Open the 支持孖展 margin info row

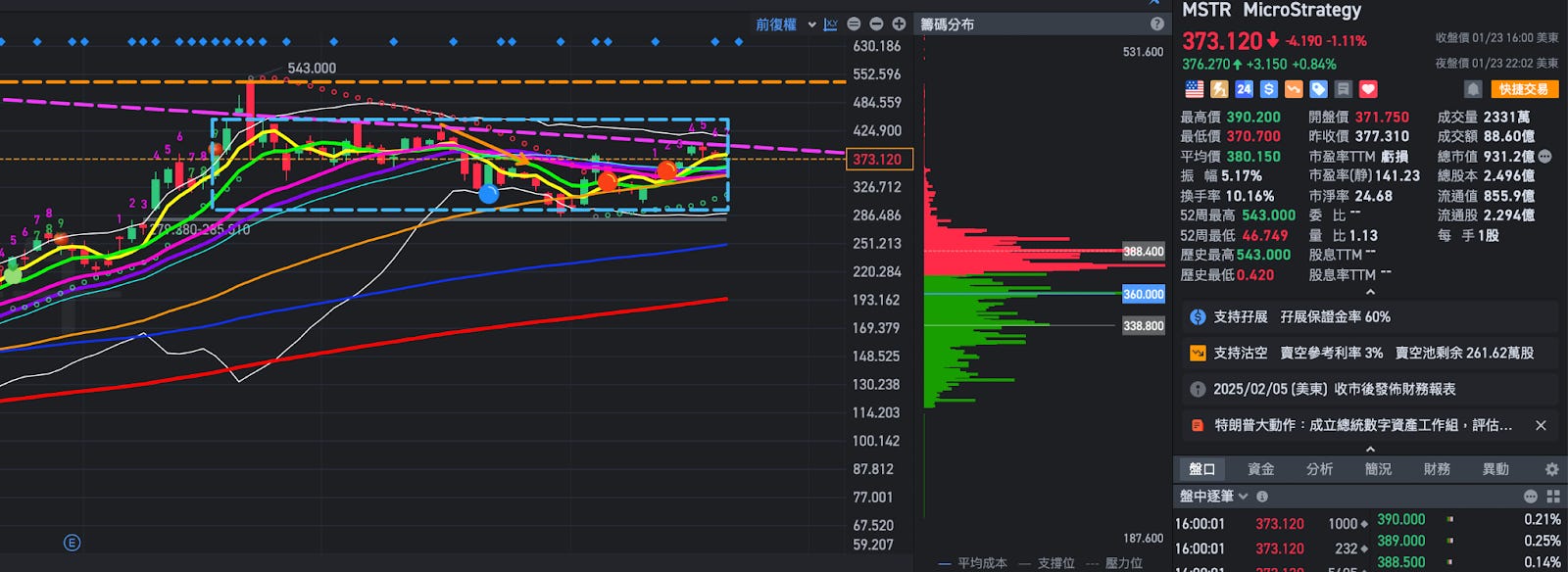point(1370,317)
